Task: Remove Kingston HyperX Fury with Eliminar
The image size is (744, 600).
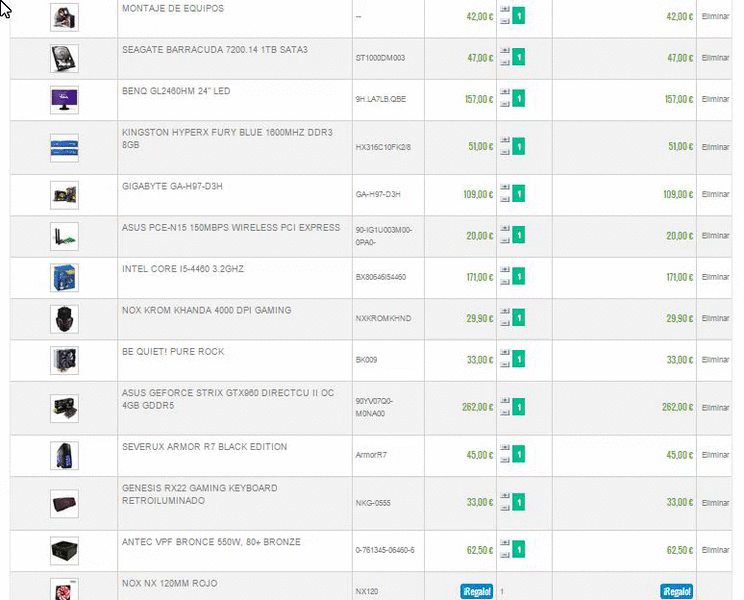Action: pos(715,147)
